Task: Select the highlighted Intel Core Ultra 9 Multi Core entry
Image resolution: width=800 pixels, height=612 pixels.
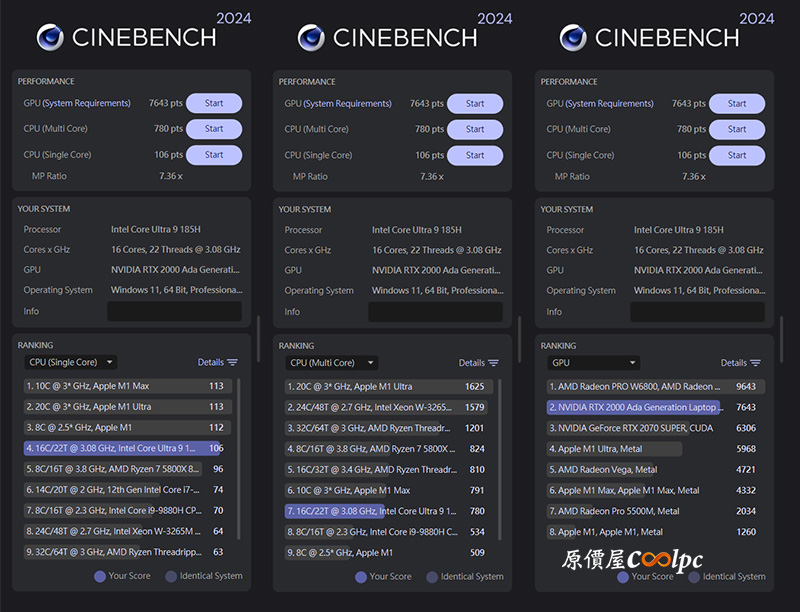Action: point(386,511)
